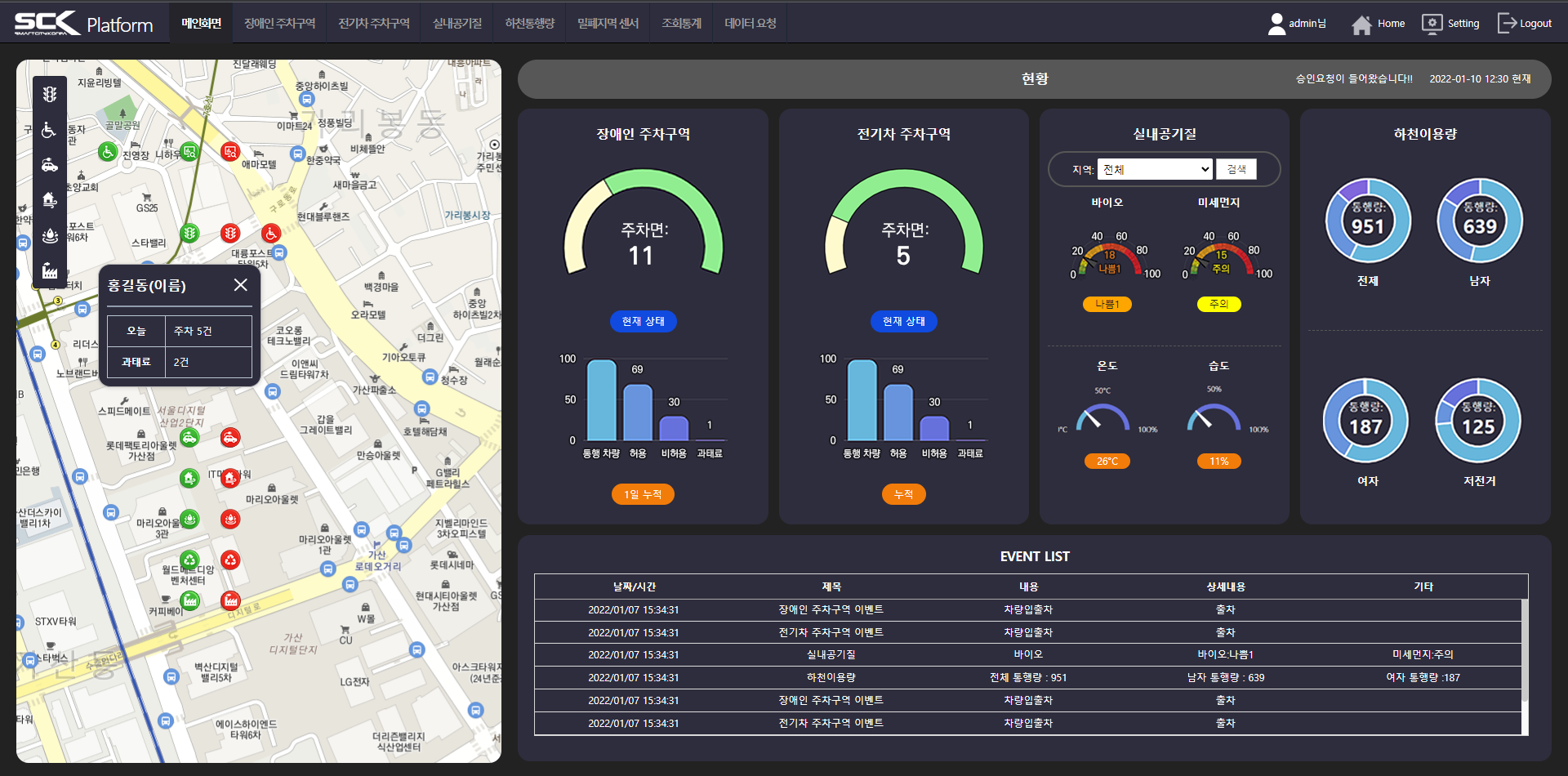The image size is (1568, 776).
Task: Expand the 지역 dropdown showing 전체
Action: point(1154,169)
